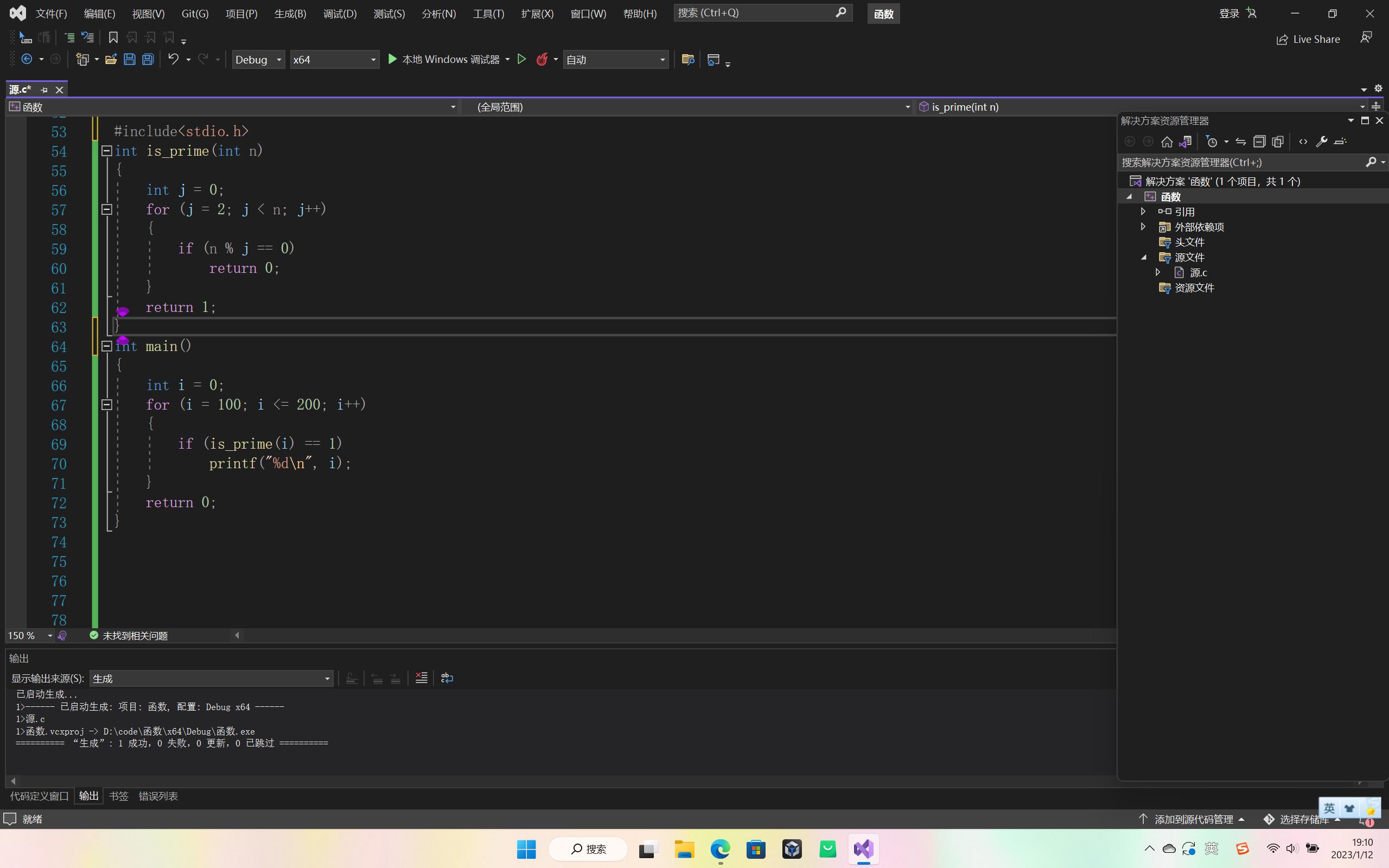Click the pending changes filter clock icon
1389x868 pixels.
1212,142
